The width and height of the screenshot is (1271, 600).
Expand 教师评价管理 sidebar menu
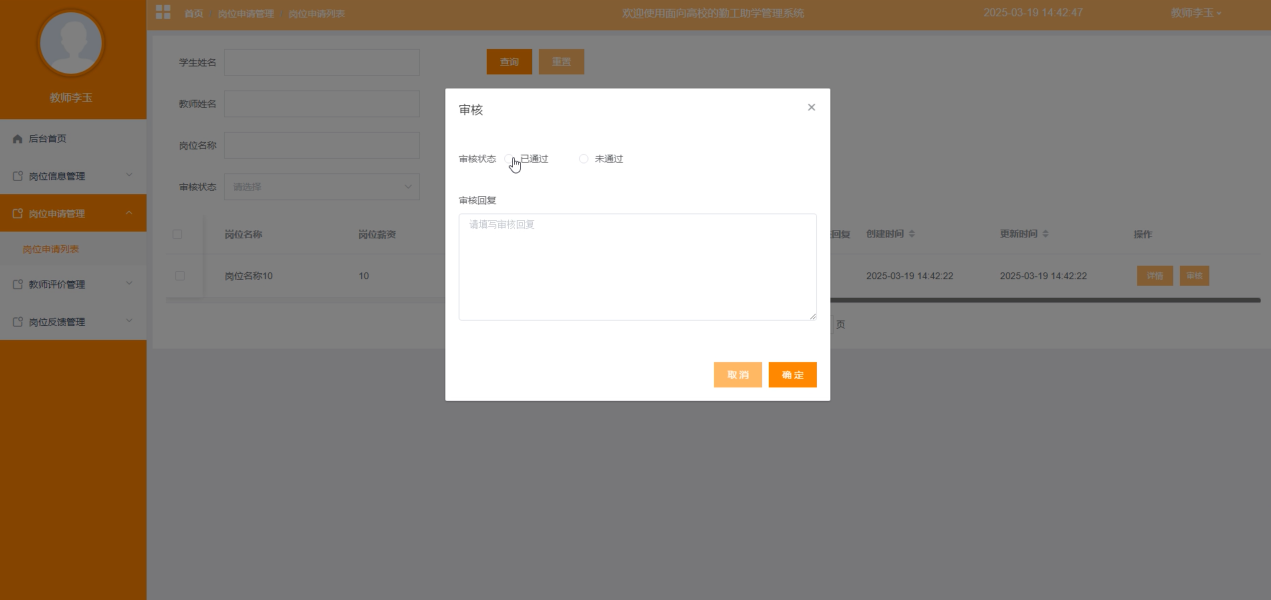coord(73,284)
